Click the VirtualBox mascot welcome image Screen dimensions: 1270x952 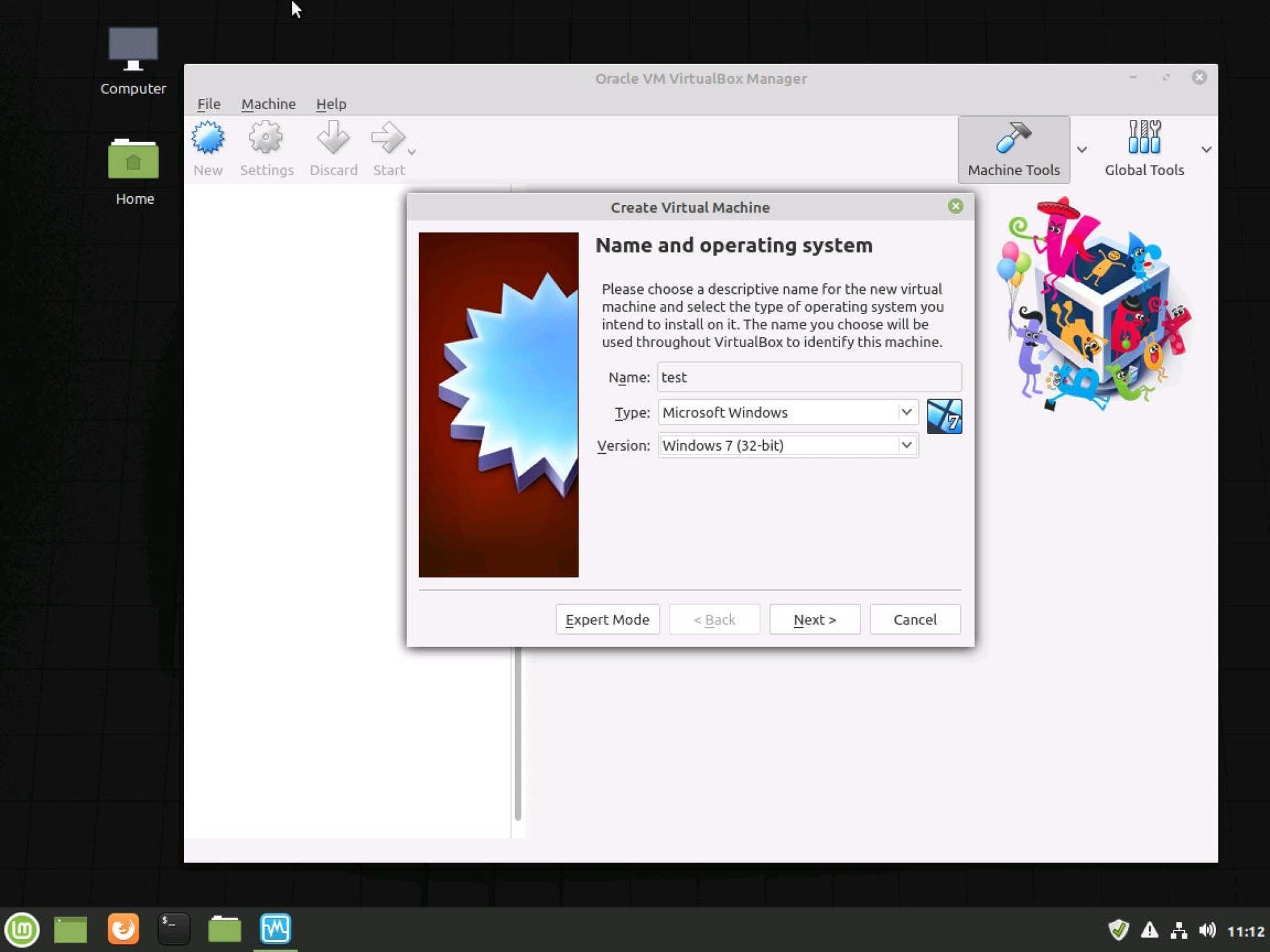1093,305
